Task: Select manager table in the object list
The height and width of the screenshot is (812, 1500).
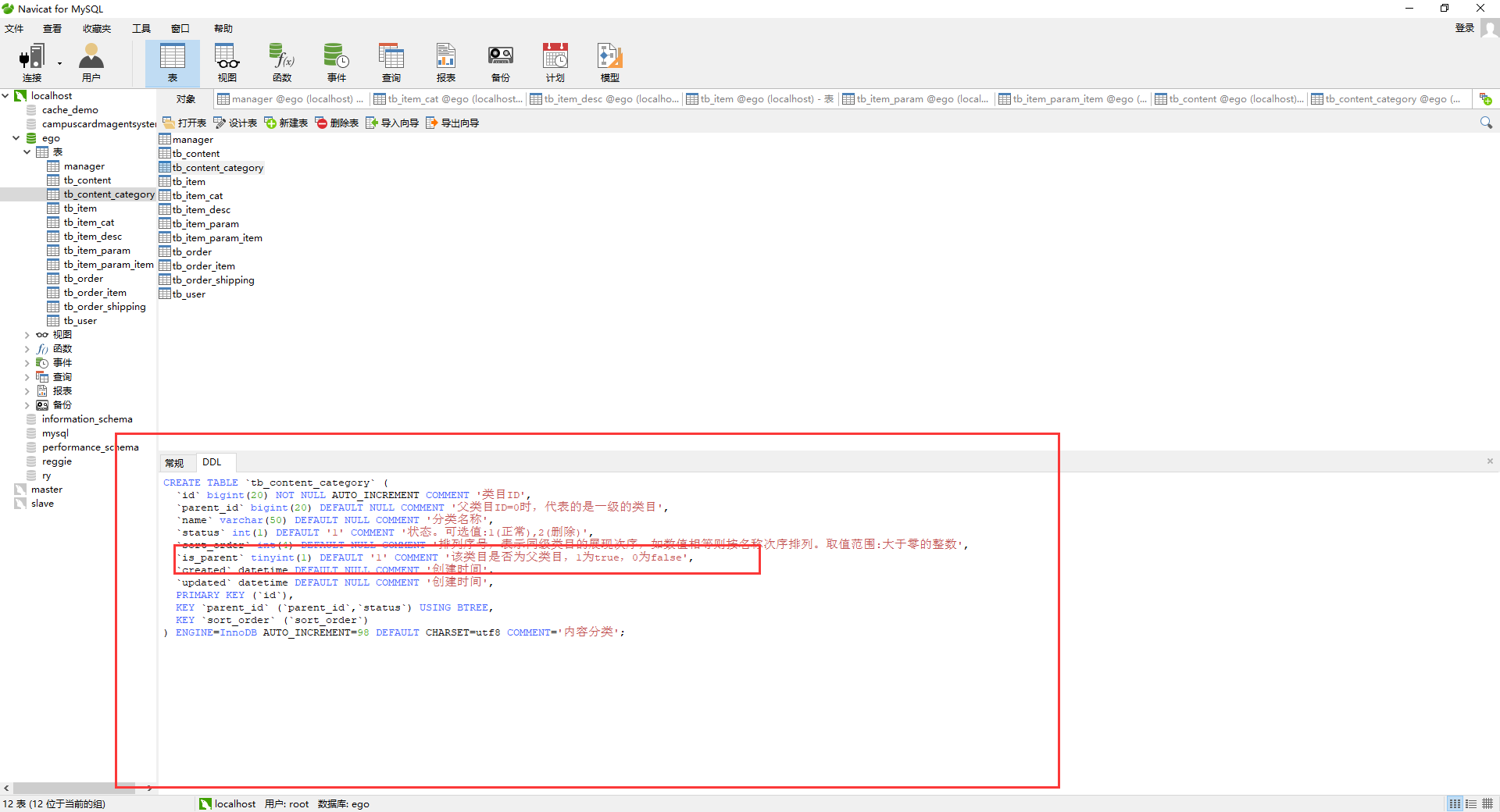Action: [192, 140]
